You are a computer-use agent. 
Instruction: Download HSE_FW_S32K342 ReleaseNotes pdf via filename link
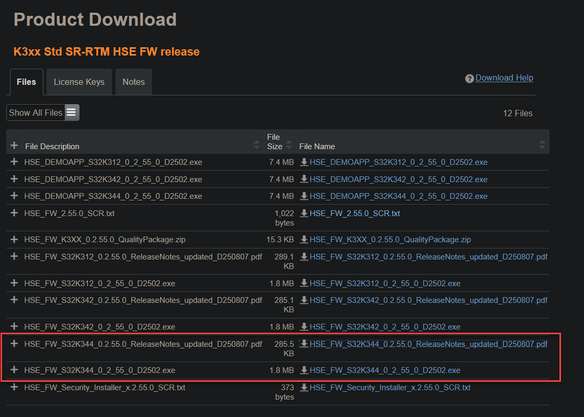428,300
